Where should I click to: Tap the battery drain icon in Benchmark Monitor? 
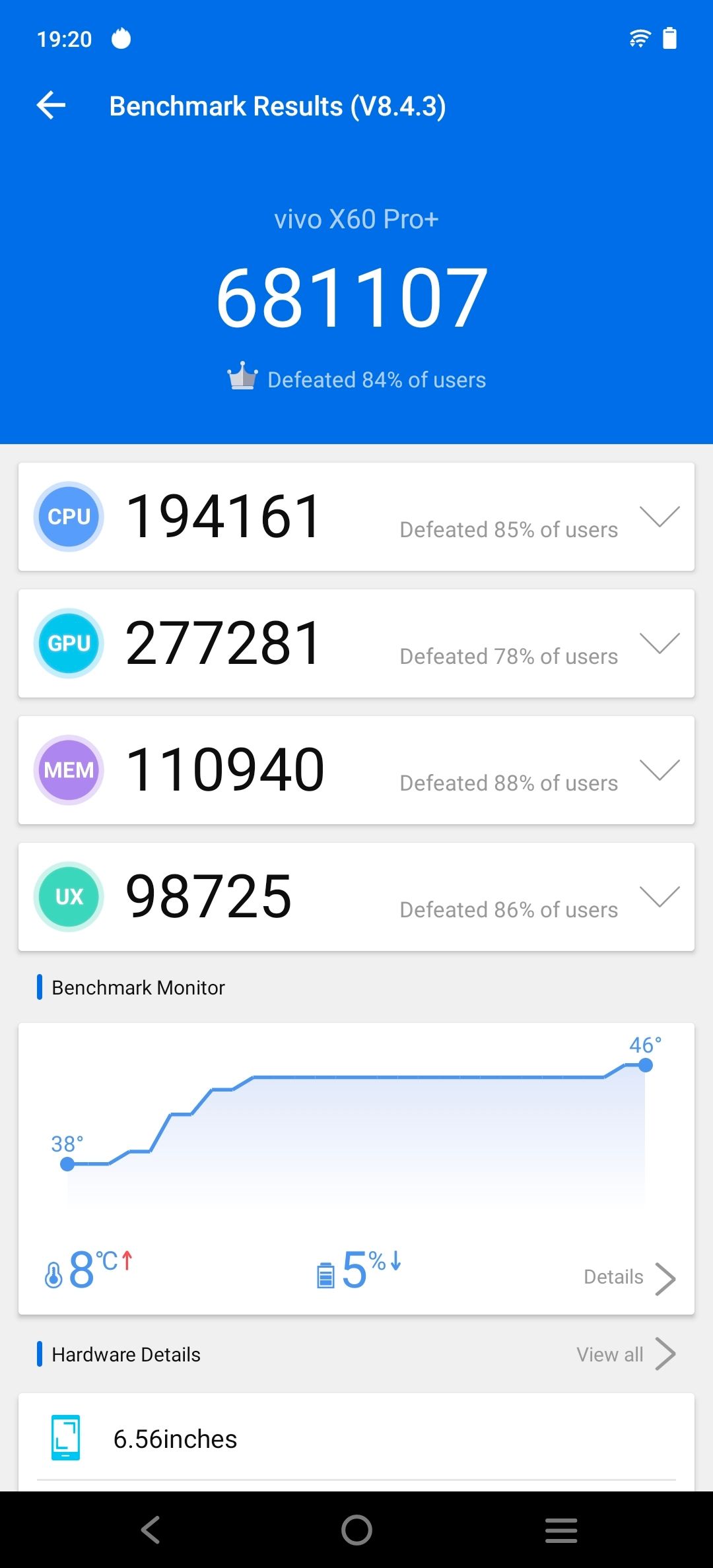tap(325, 1275)
